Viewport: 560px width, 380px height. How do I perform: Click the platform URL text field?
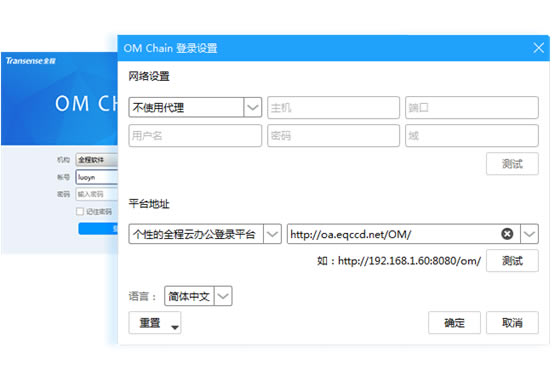pos(393,234)
